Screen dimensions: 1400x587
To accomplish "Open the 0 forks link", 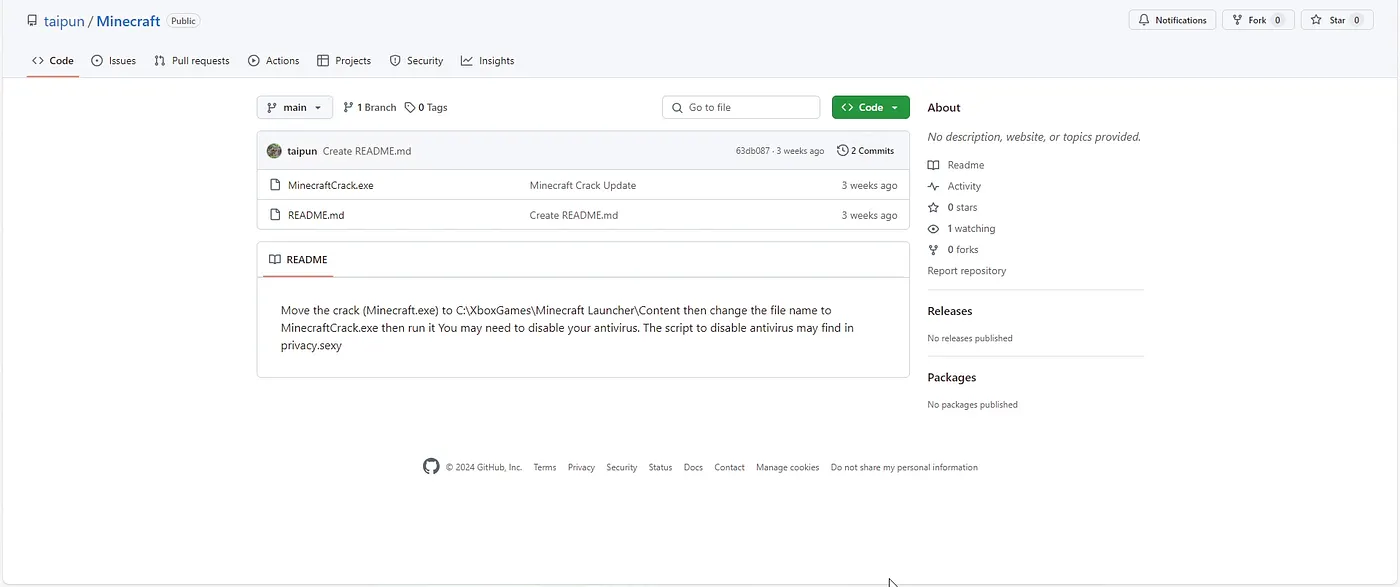I will (x=963, y=249).
